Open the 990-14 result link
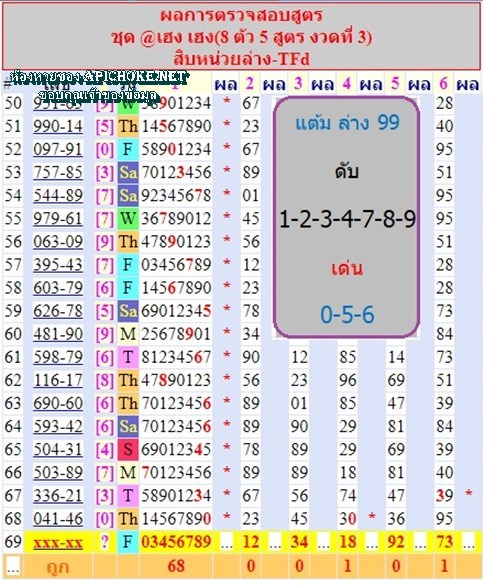This screenshot has width=484, height=585. pos(58,126)
